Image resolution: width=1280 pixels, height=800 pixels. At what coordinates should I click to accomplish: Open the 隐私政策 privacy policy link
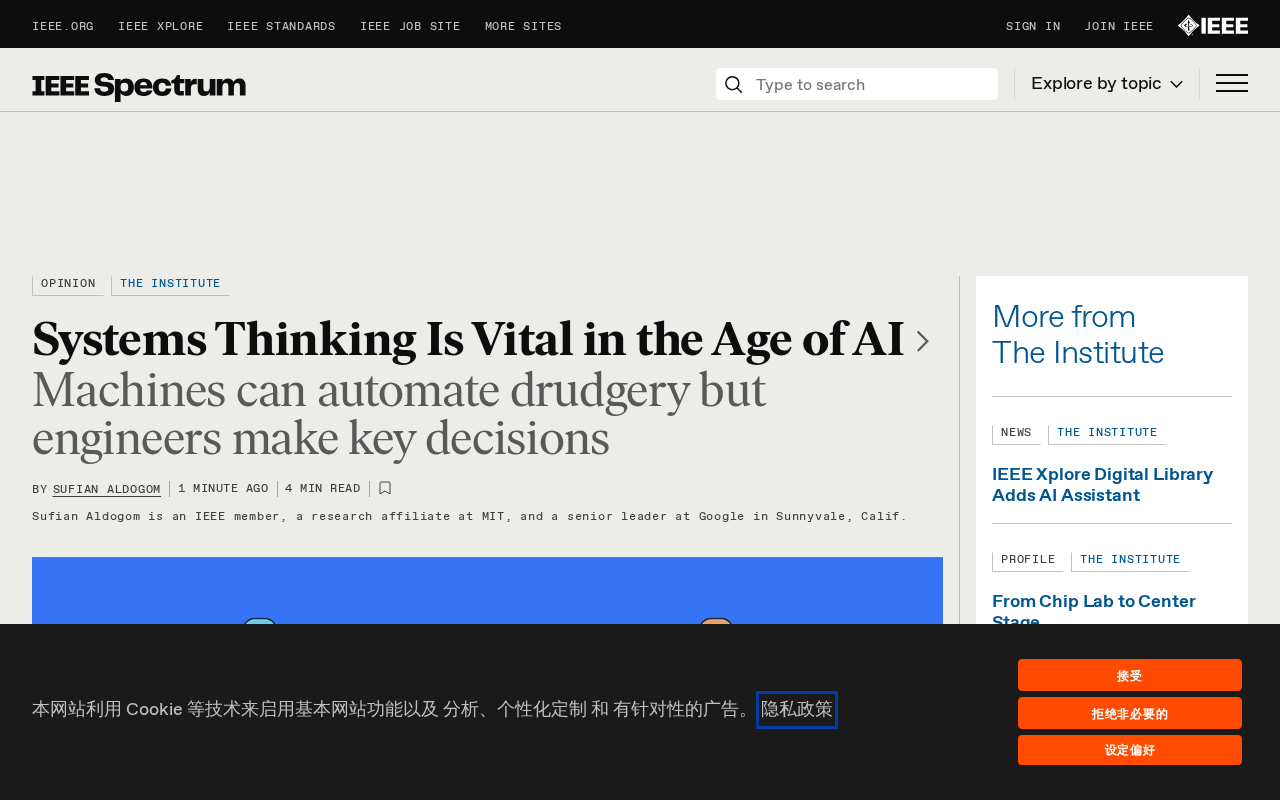[x=797, y=710]
